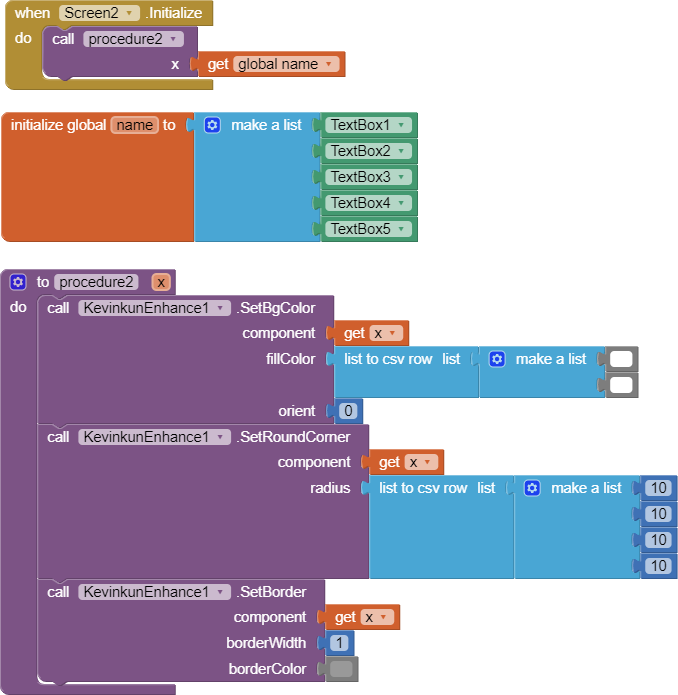Click gear icon on radius make a list

pos(532,488)
